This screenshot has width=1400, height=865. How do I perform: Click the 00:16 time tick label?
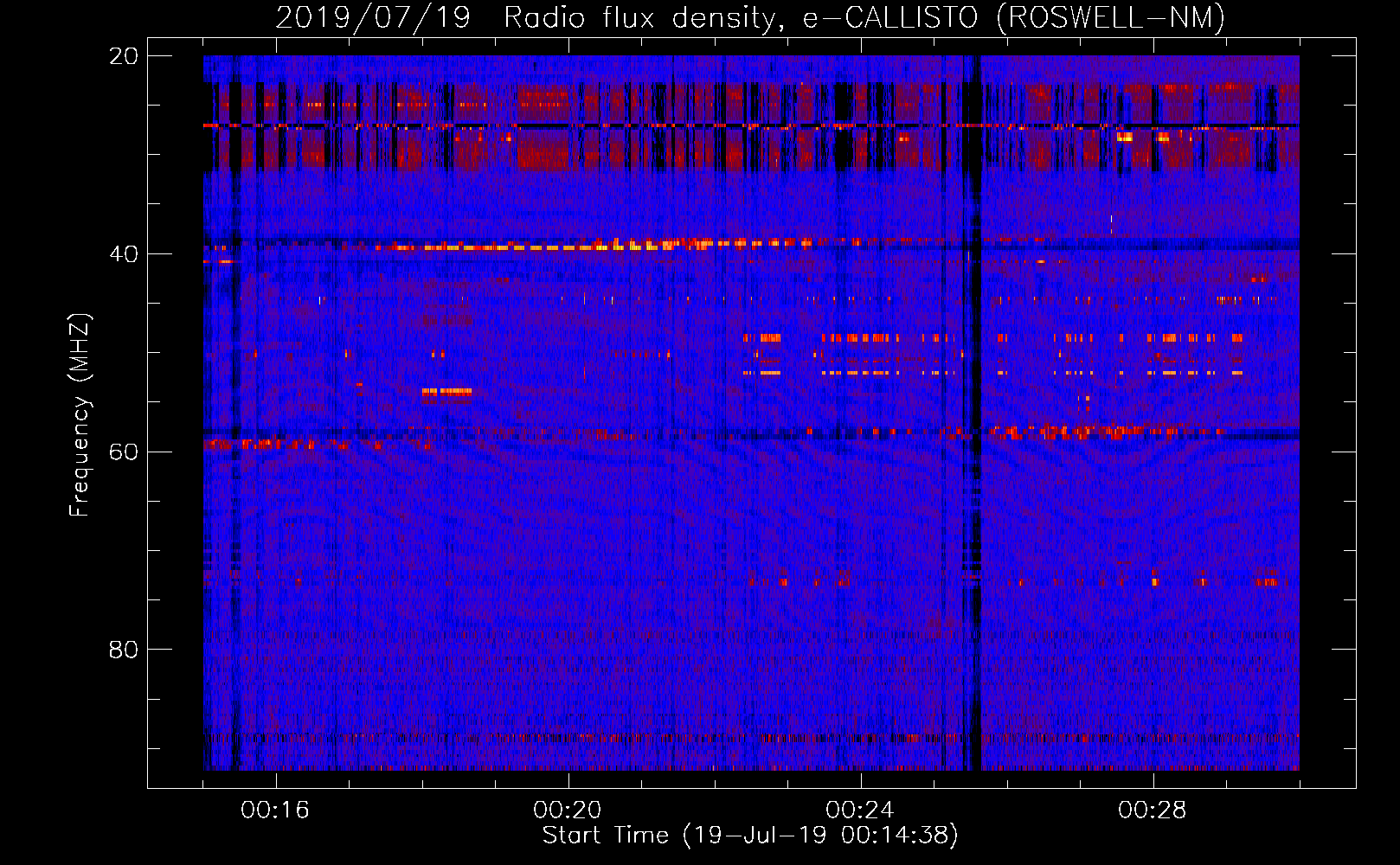coord(275,811)
